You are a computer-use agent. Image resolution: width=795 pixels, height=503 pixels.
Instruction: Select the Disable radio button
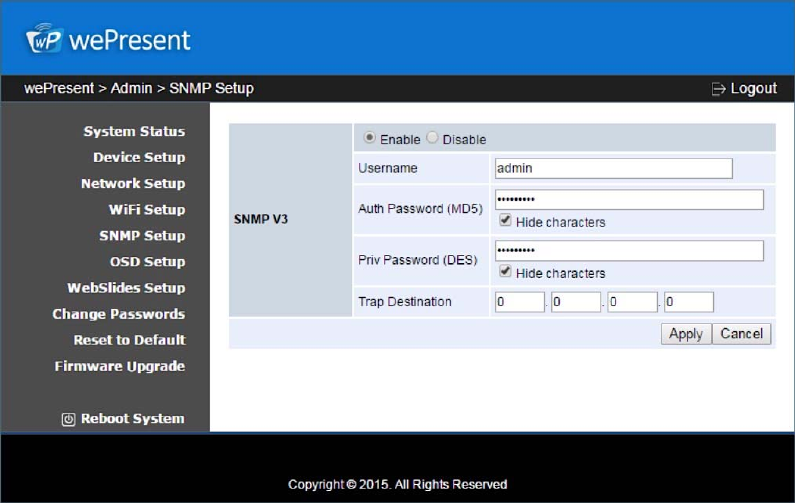(432, 138)
